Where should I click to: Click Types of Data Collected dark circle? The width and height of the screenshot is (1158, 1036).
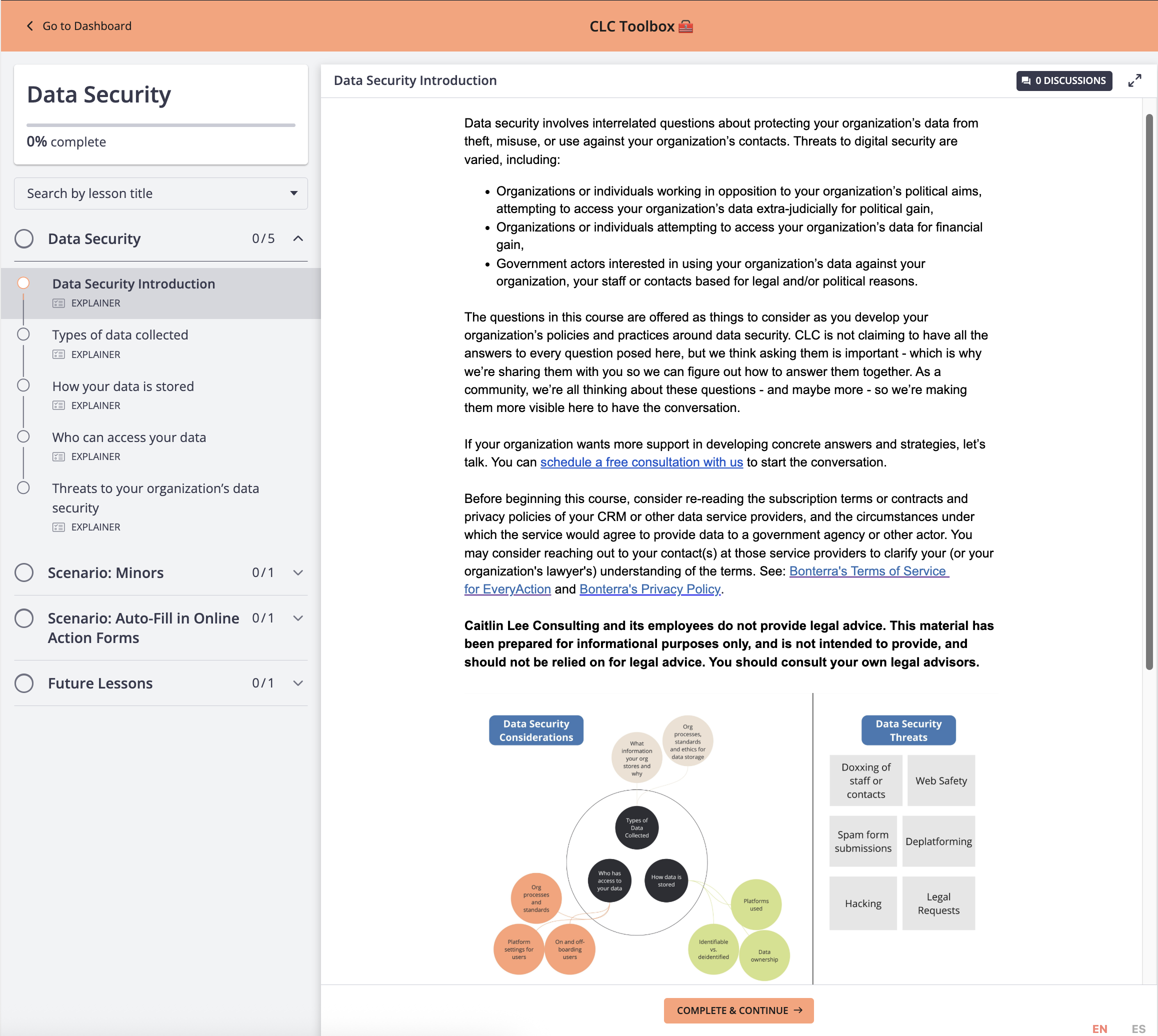click(636, 827)
